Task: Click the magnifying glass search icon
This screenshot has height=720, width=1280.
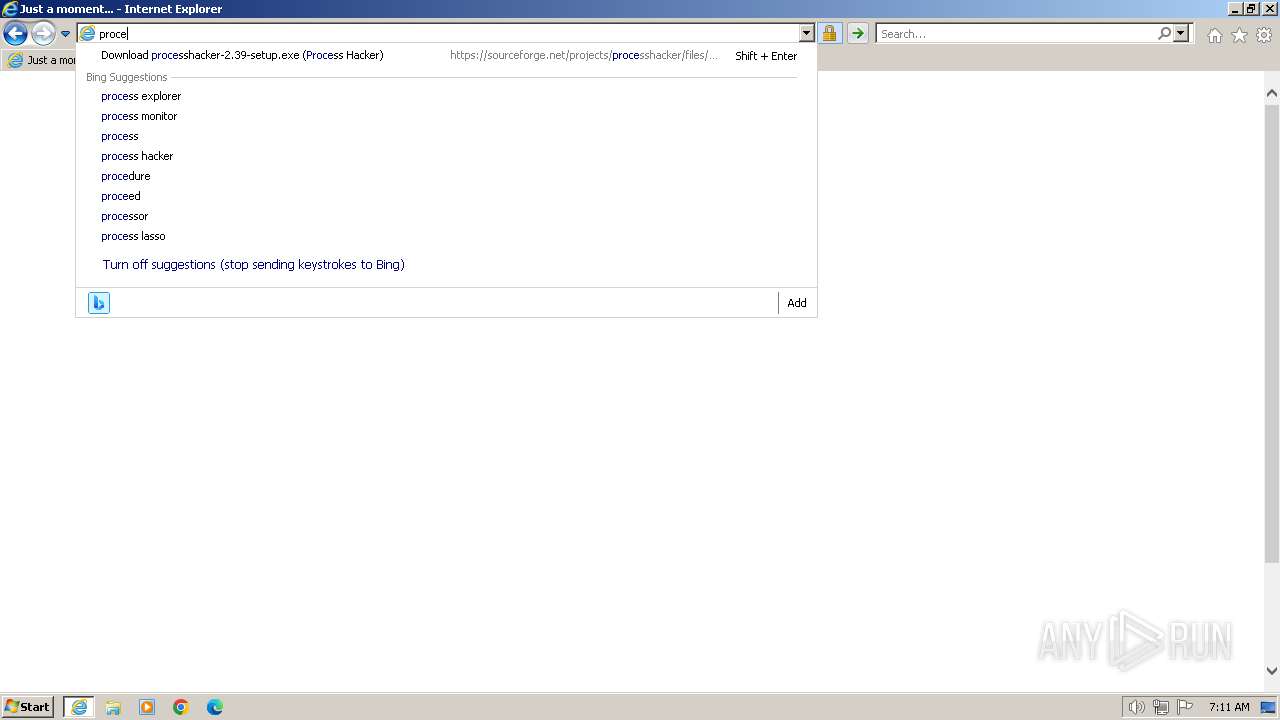Action: tap(1164, 34)
